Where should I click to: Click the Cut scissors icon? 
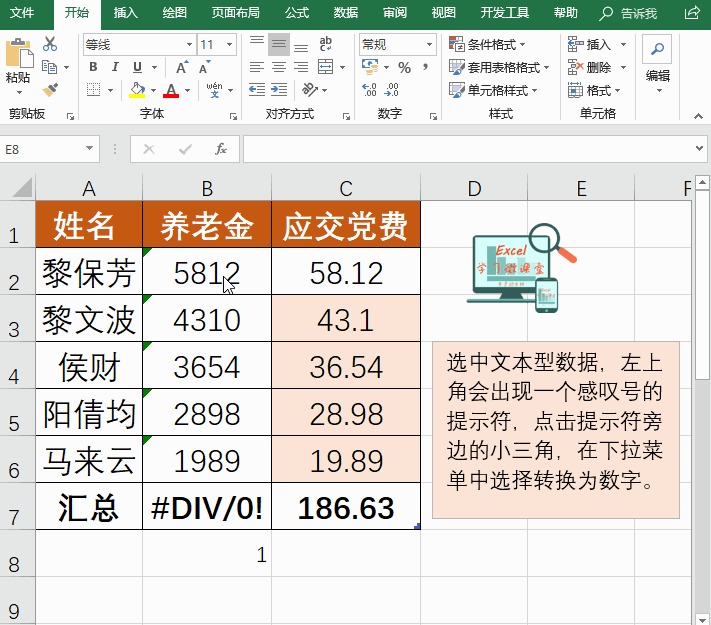[x=49, y=44]
